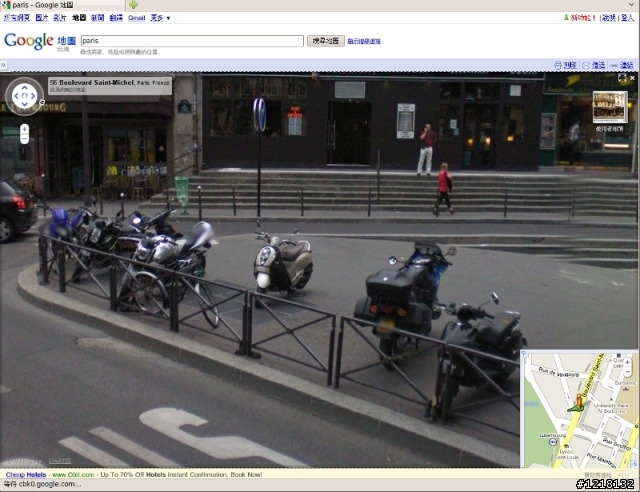
Task: Click the envelope send icon
Action: click(586, 65)
